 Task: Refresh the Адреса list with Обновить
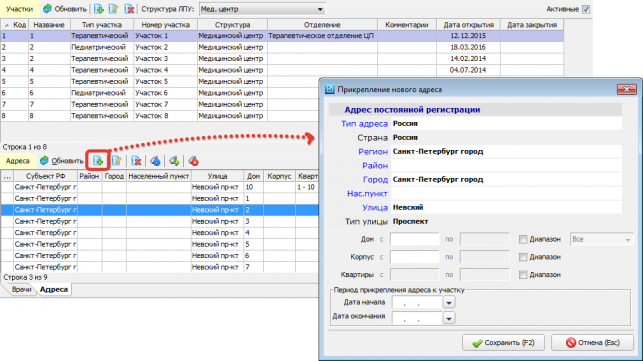(x=62, y=161)
